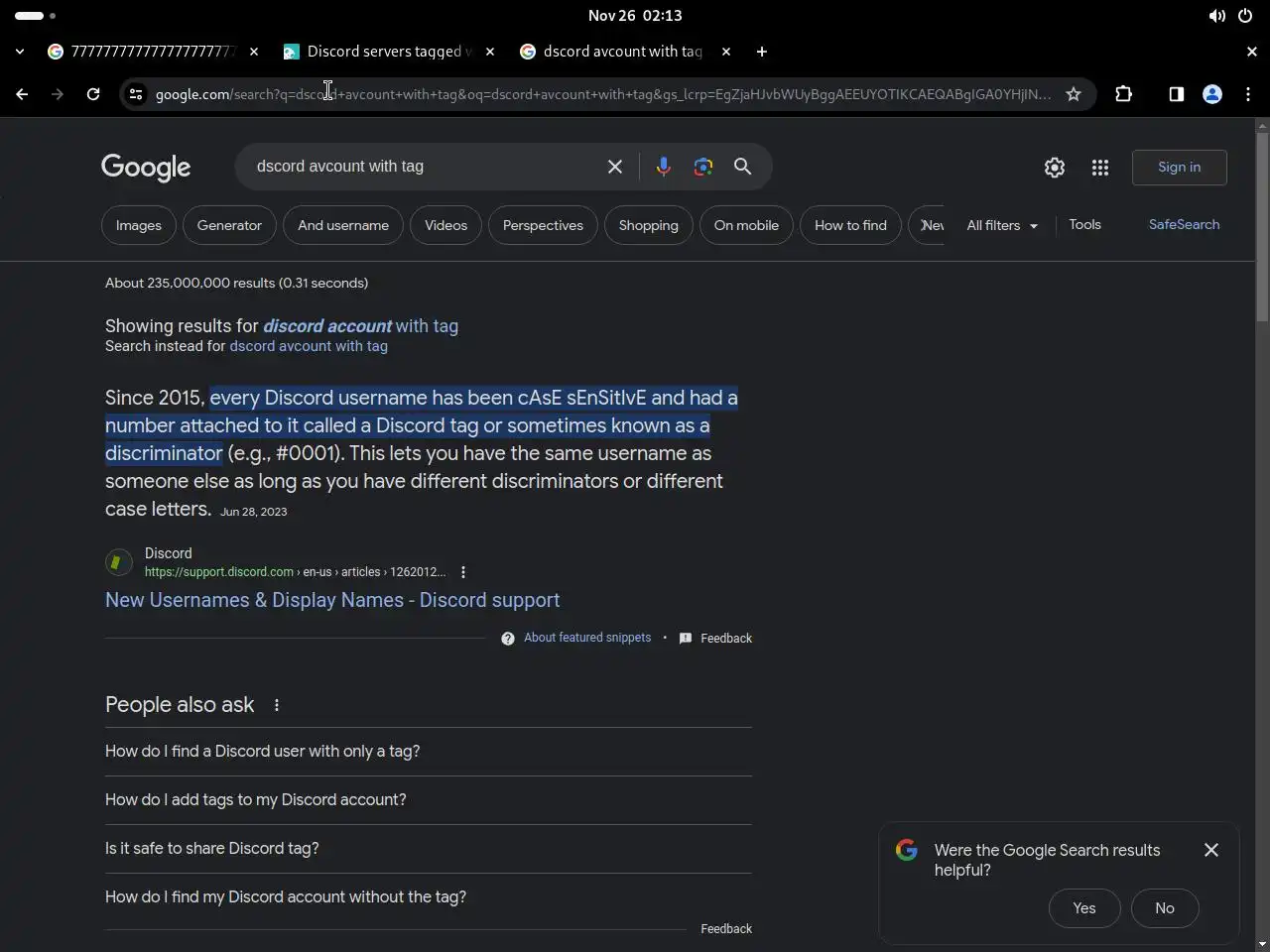Answer Yes to helpful results survey
1270x952 pixels.
point(1084,908)
